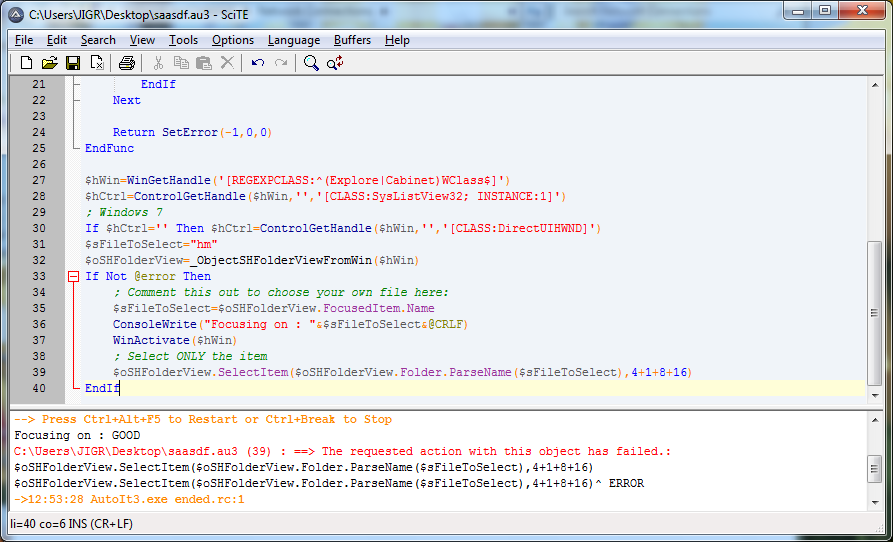
Task: Click the 'Comment this out' comment on line 34
Action: [x=281, y=293]
